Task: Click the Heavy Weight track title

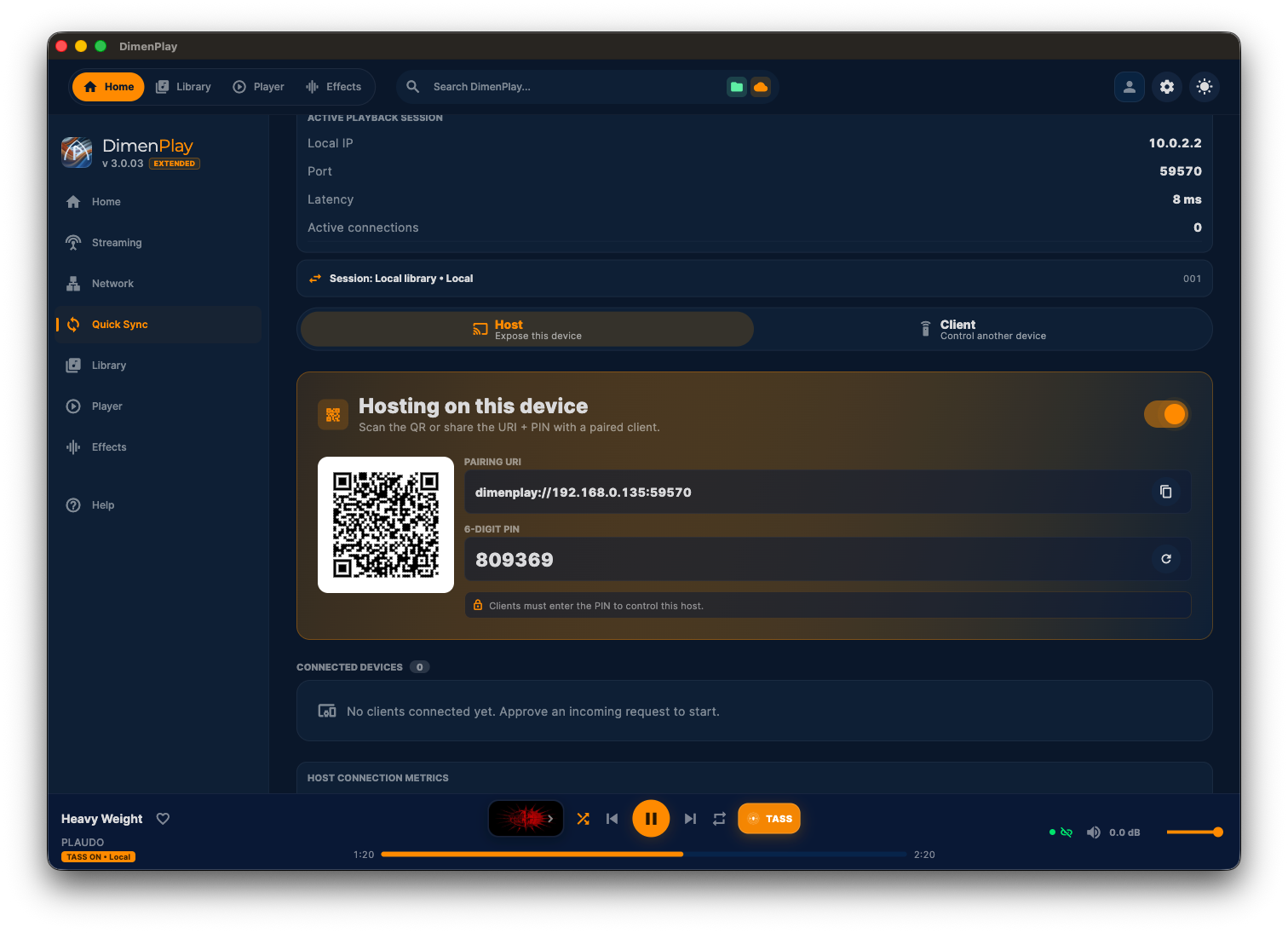Action: click(102, 819)
